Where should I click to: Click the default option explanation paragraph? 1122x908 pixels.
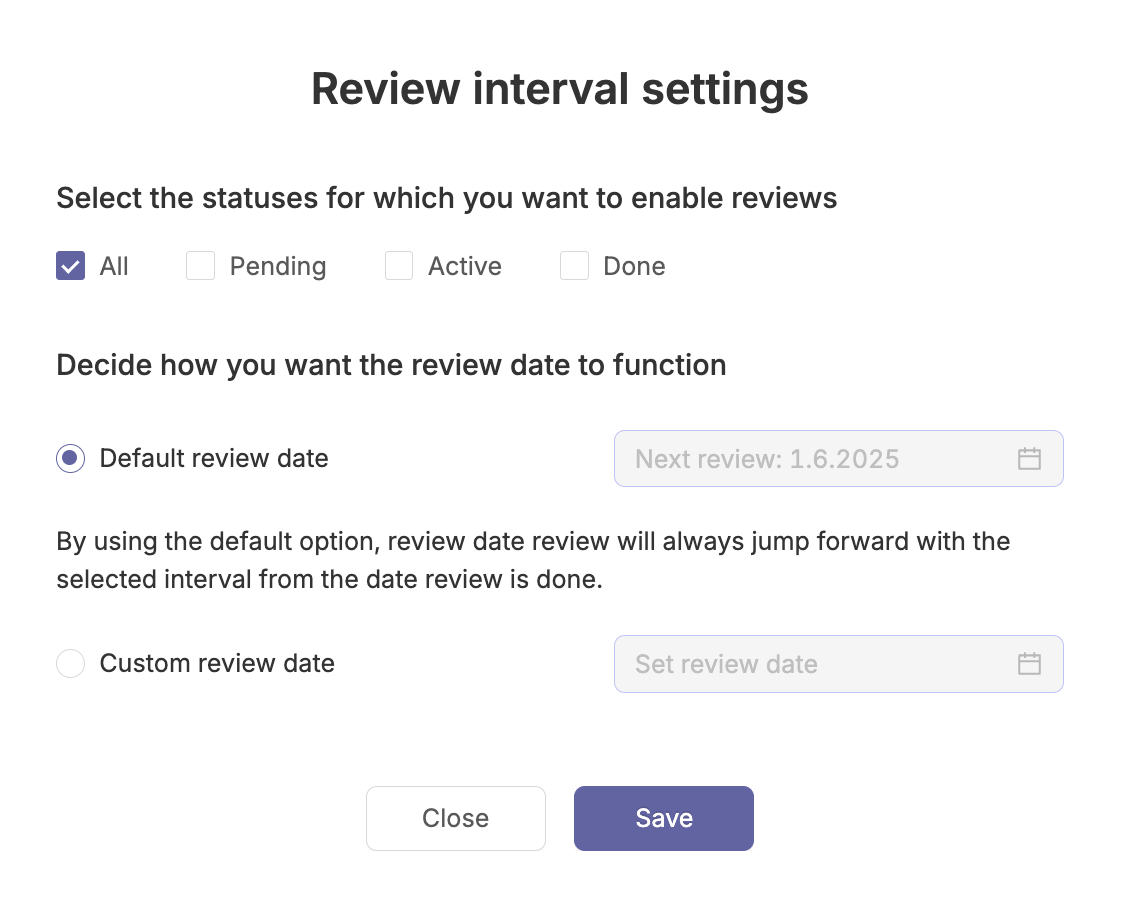pyautogui.click(x=533, y=560)
